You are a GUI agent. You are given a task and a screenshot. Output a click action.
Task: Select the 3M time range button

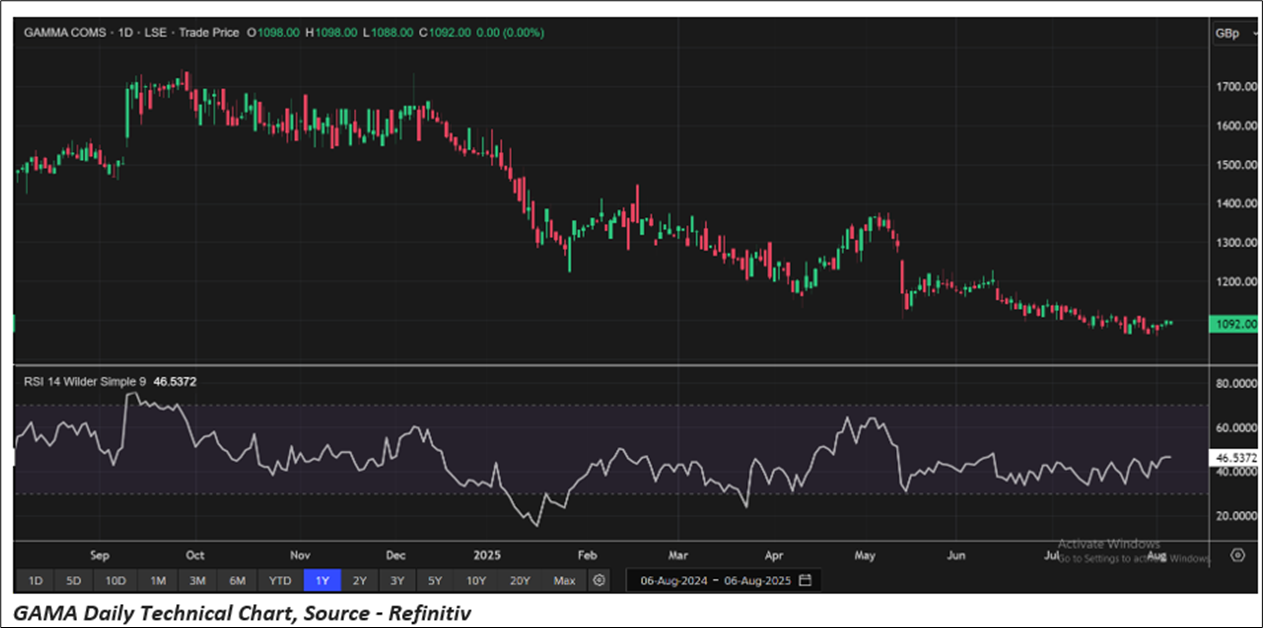(197, 580)
